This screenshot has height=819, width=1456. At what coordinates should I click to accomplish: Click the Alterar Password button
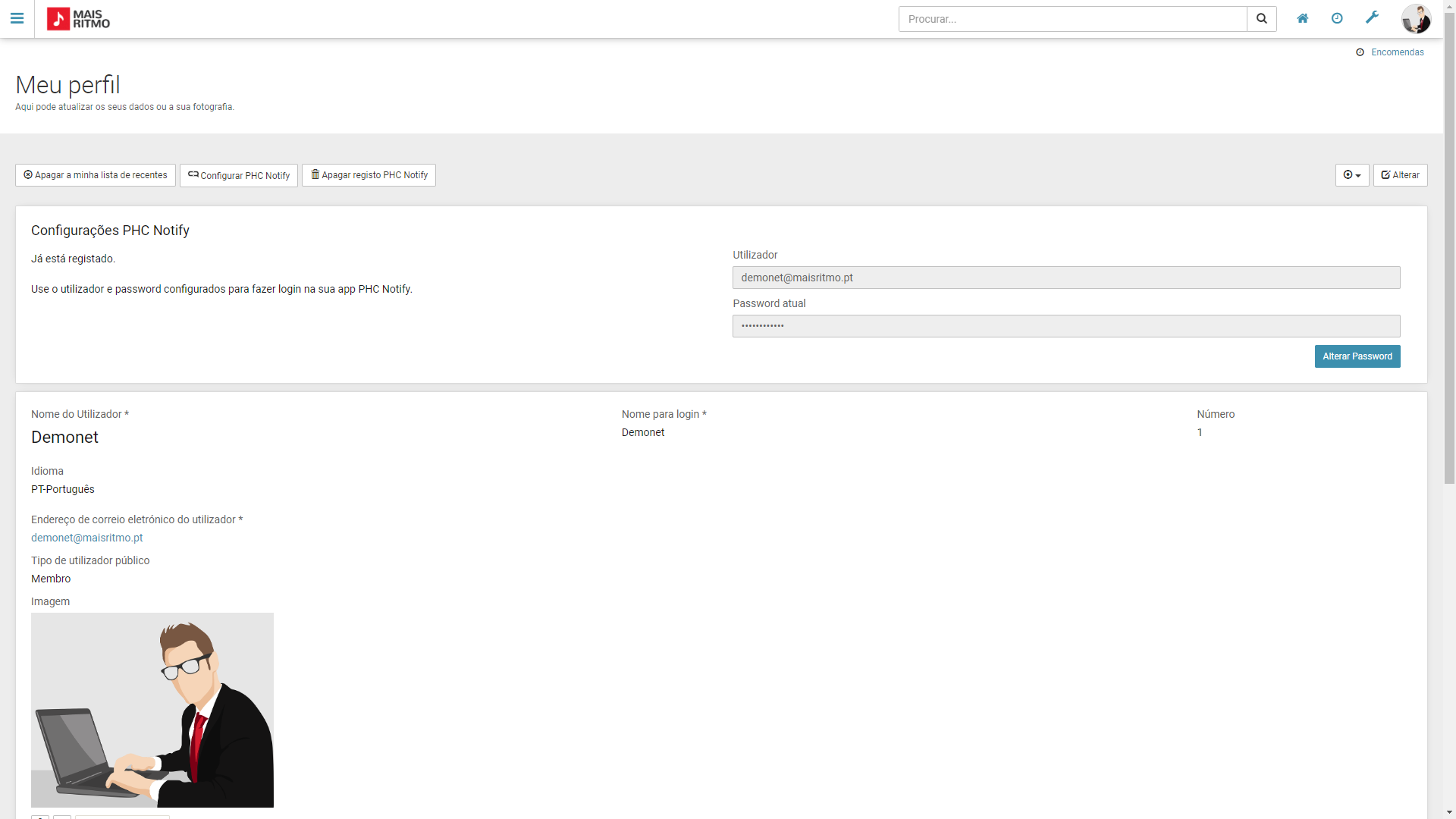1357,356
